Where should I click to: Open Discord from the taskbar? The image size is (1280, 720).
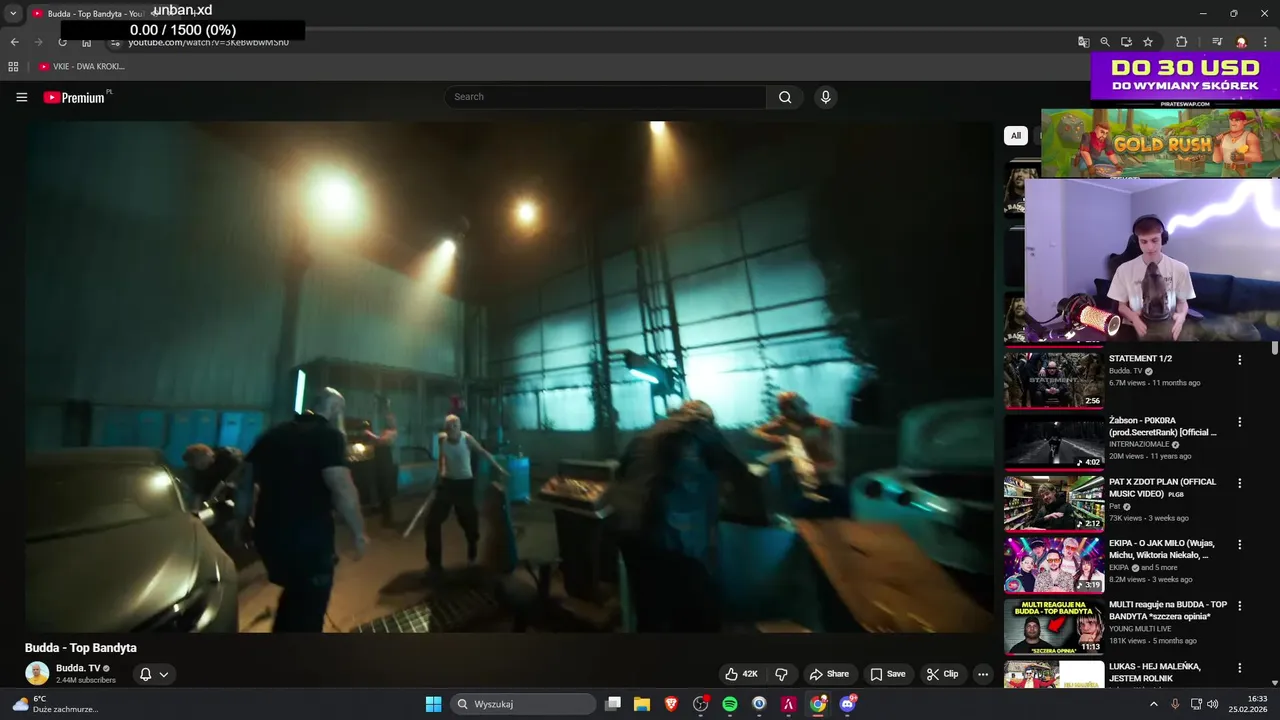pyautogui.click(x=848, y=704)
